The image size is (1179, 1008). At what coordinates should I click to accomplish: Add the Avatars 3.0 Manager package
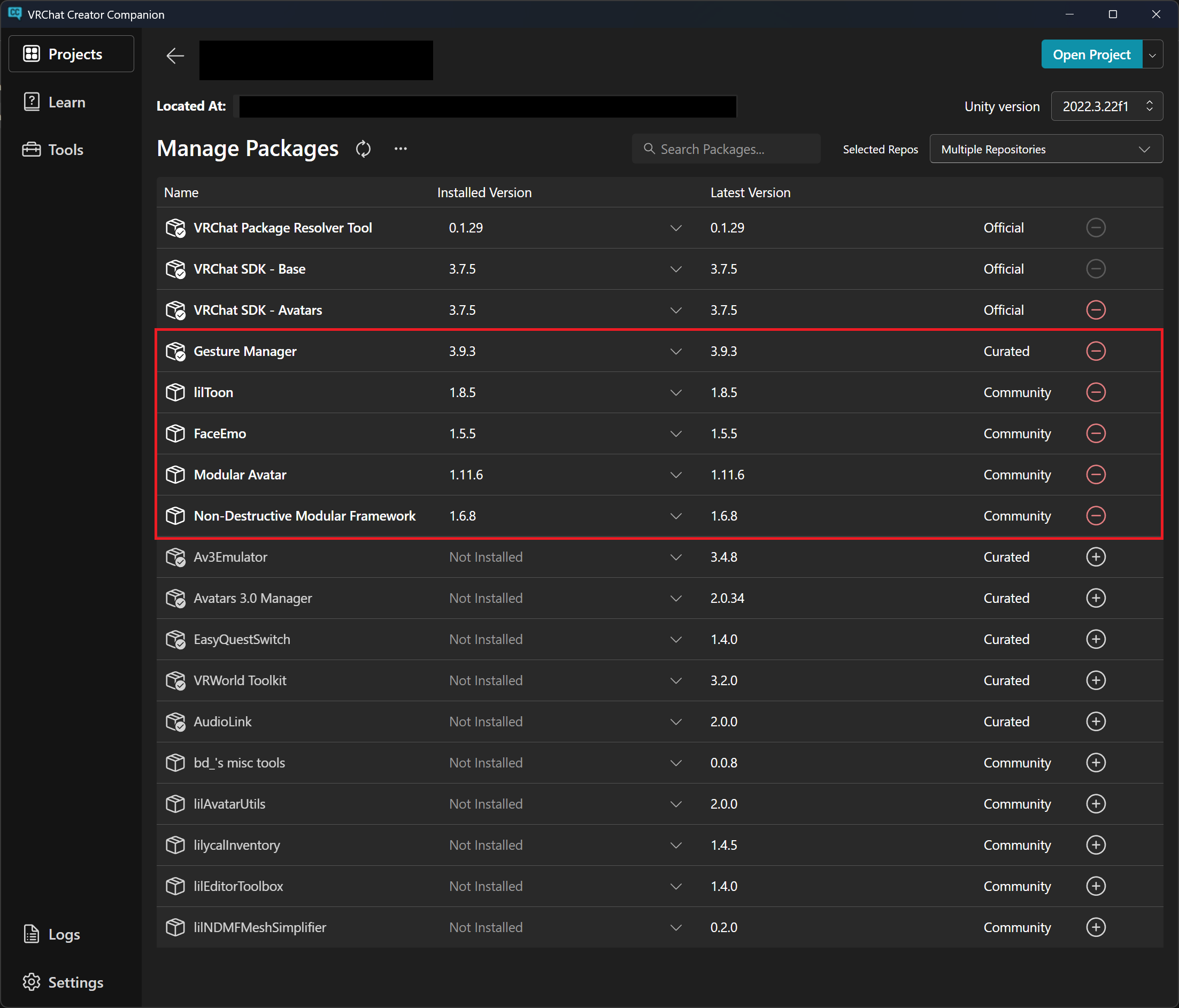coord(1096,598)
